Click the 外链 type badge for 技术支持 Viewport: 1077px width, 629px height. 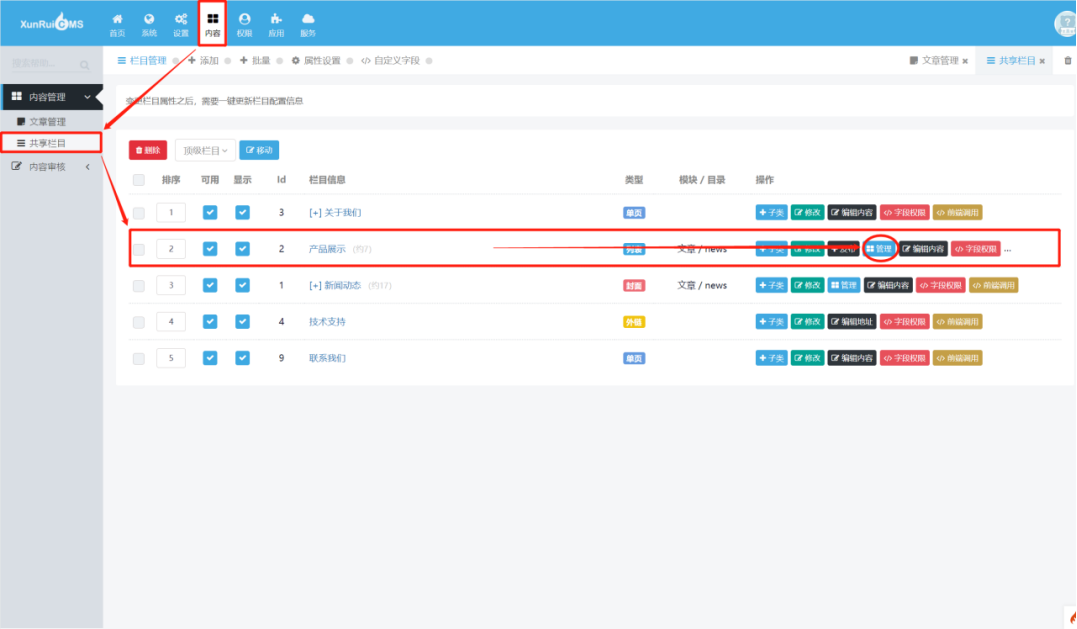[633, 322]
